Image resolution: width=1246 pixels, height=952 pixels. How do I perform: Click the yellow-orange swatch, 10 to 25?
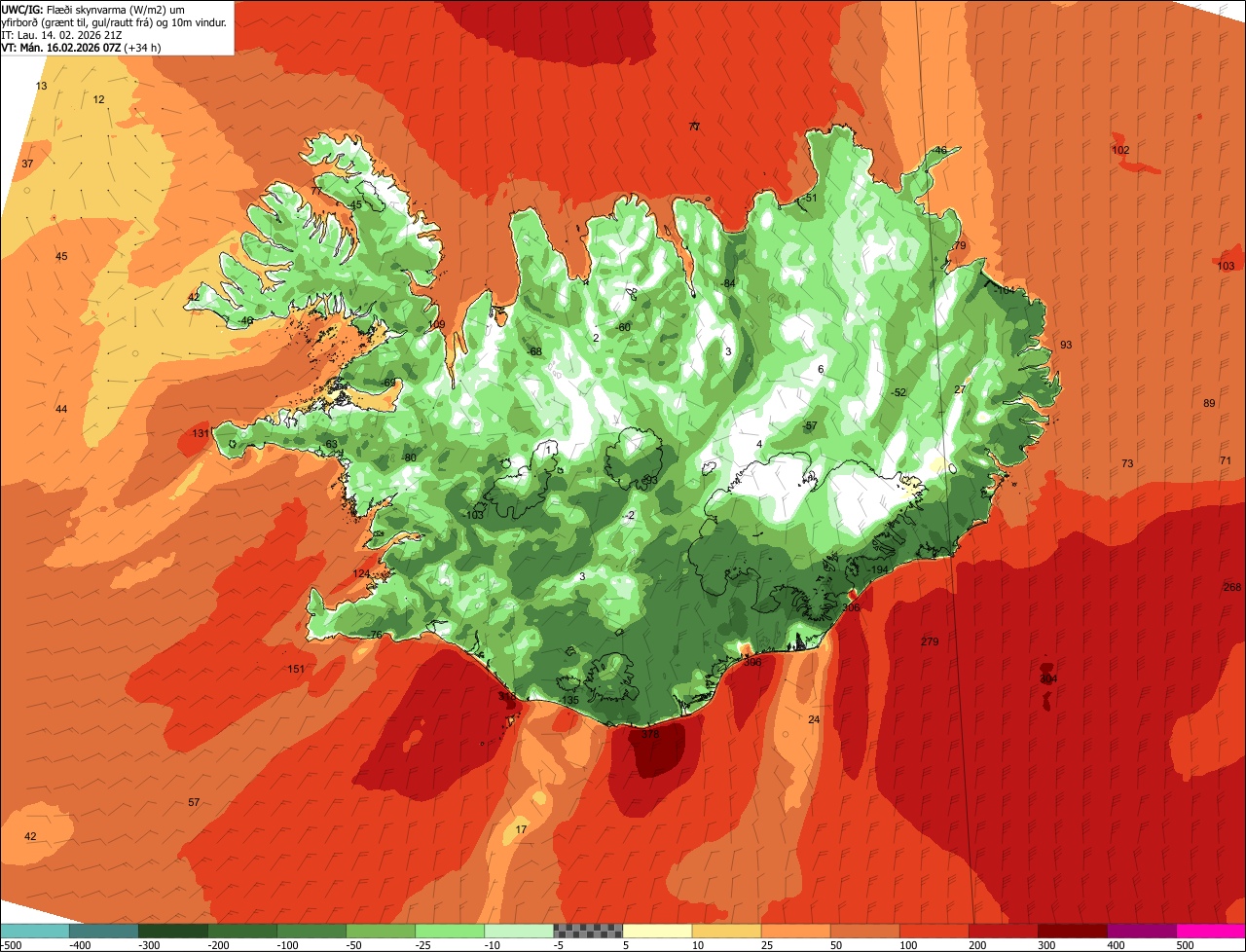tap(726, 931)
